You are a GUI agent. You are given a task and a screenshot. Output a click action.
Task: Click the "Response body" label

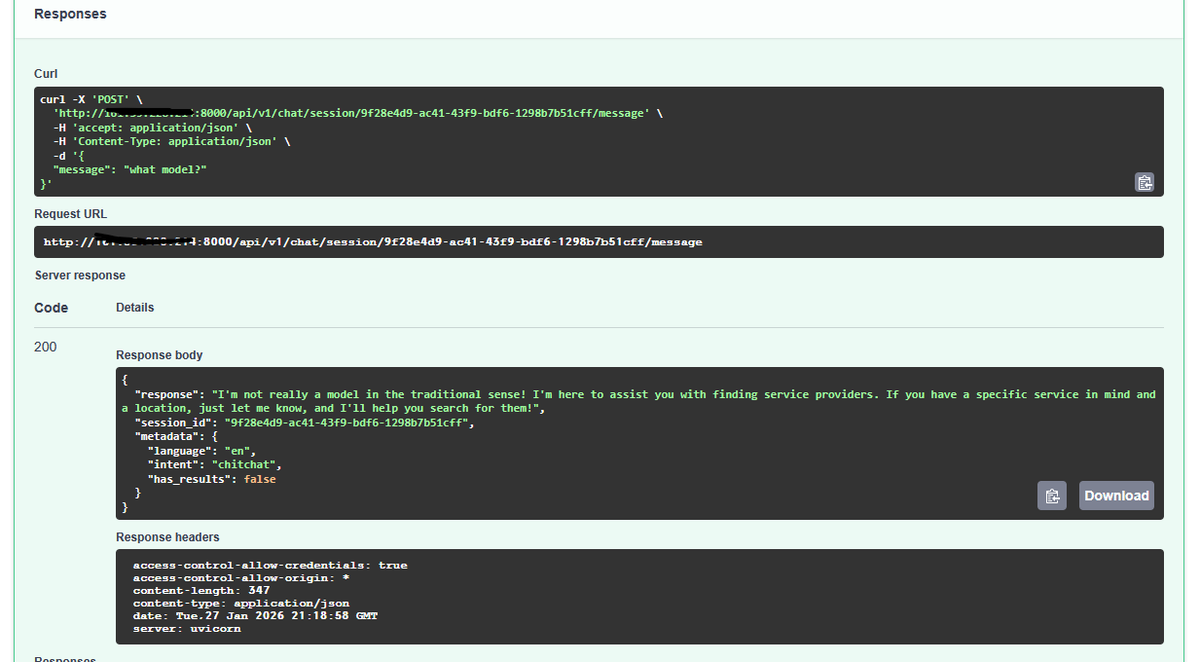click(159, 355)
